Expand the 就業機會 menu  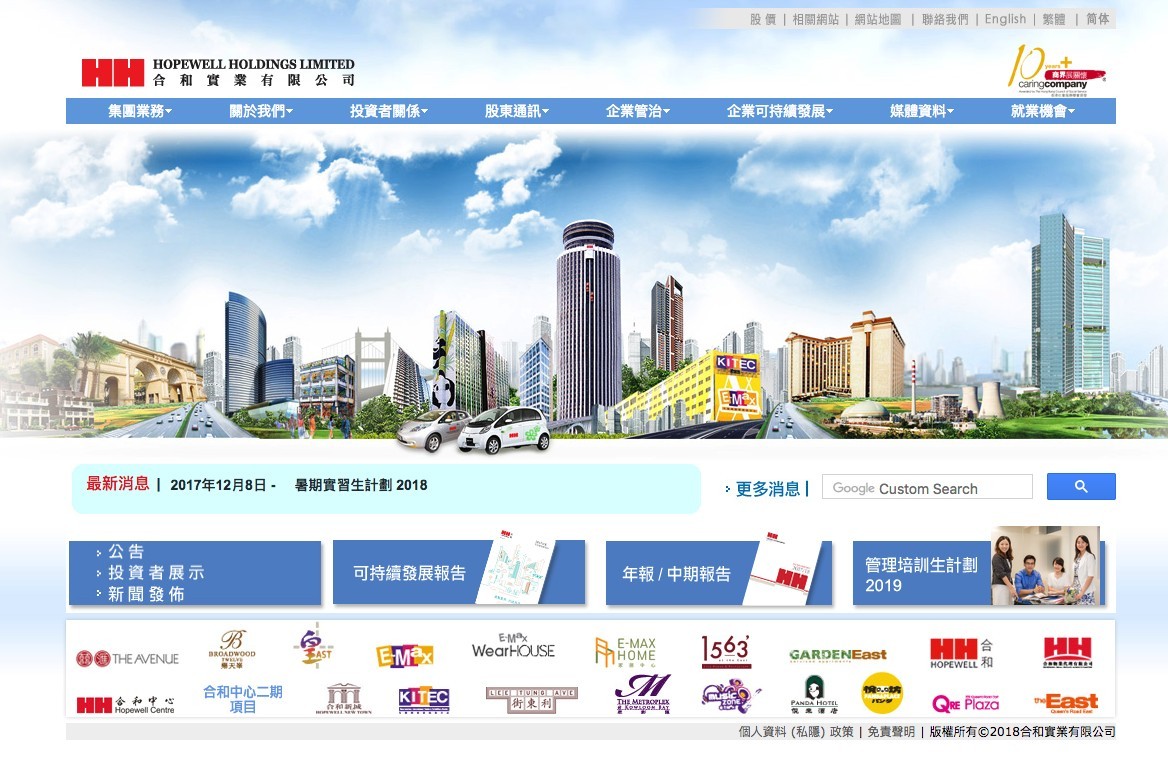coord(1043,111)
